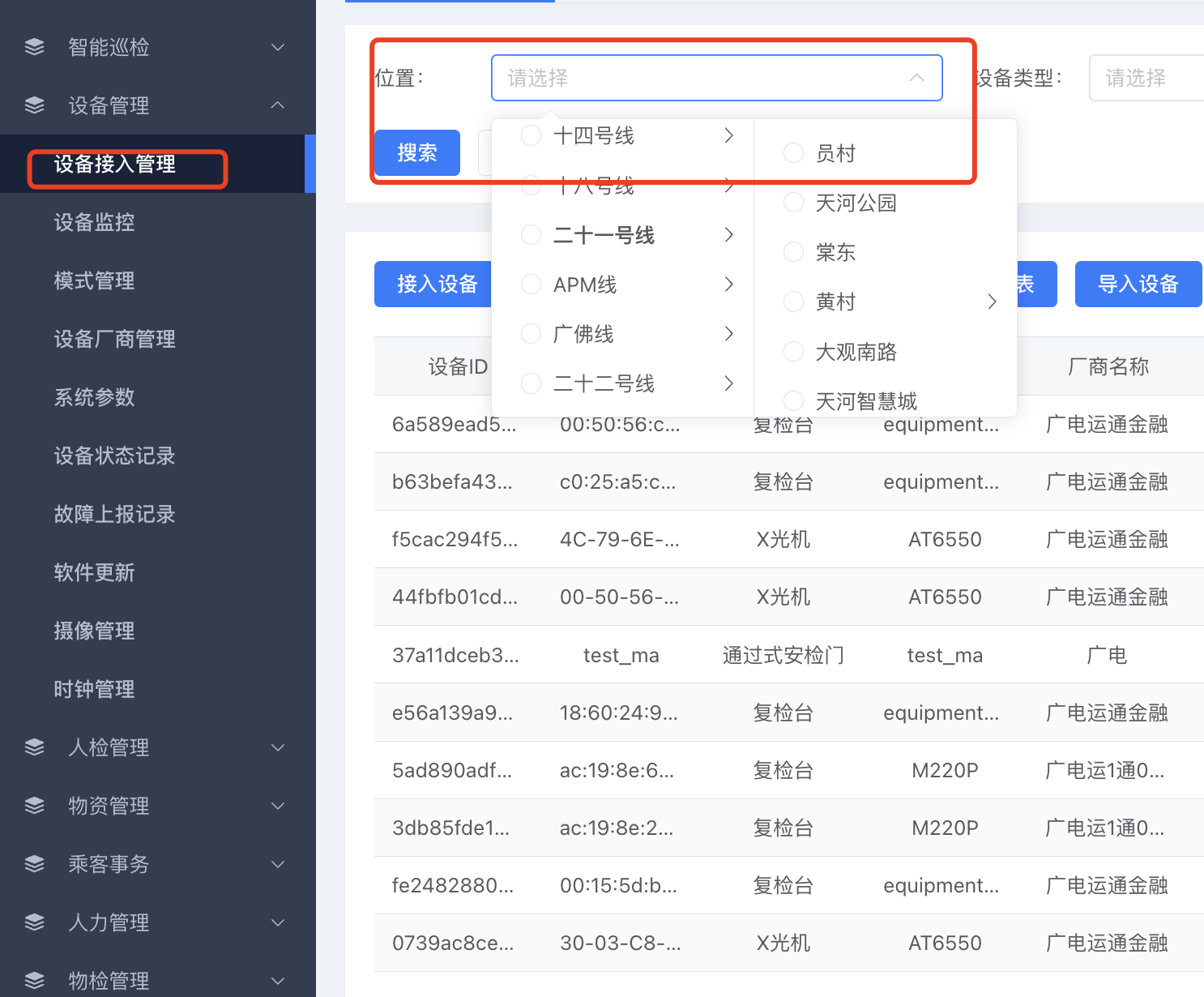The image size is (1204, 997).
Task: Click device ID cell fe2482880...
Action: pos(453,885)
